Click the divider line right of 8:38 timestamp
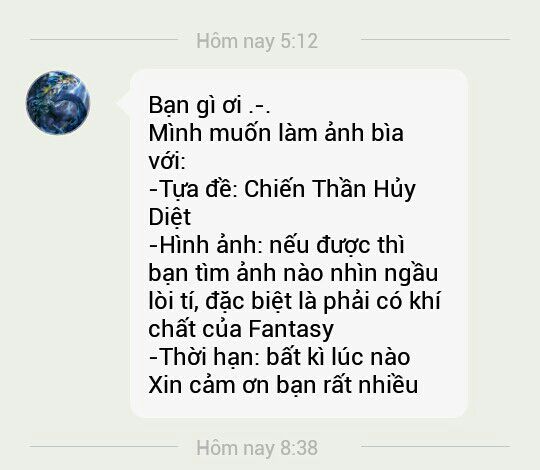 tap(435, 447)
